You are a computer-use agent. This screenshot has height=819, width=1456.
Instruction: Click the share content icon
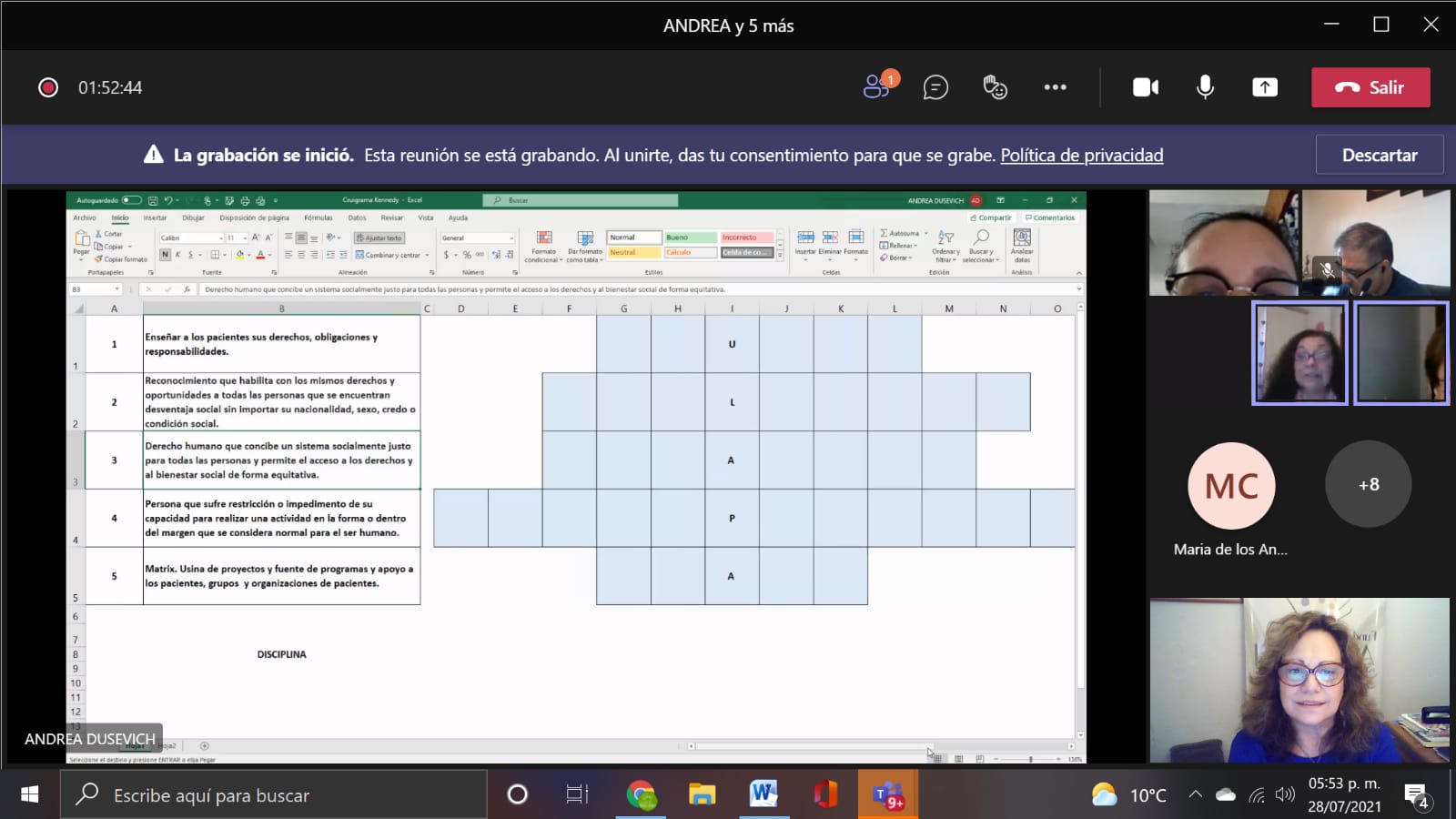(x=1265, y=87)
